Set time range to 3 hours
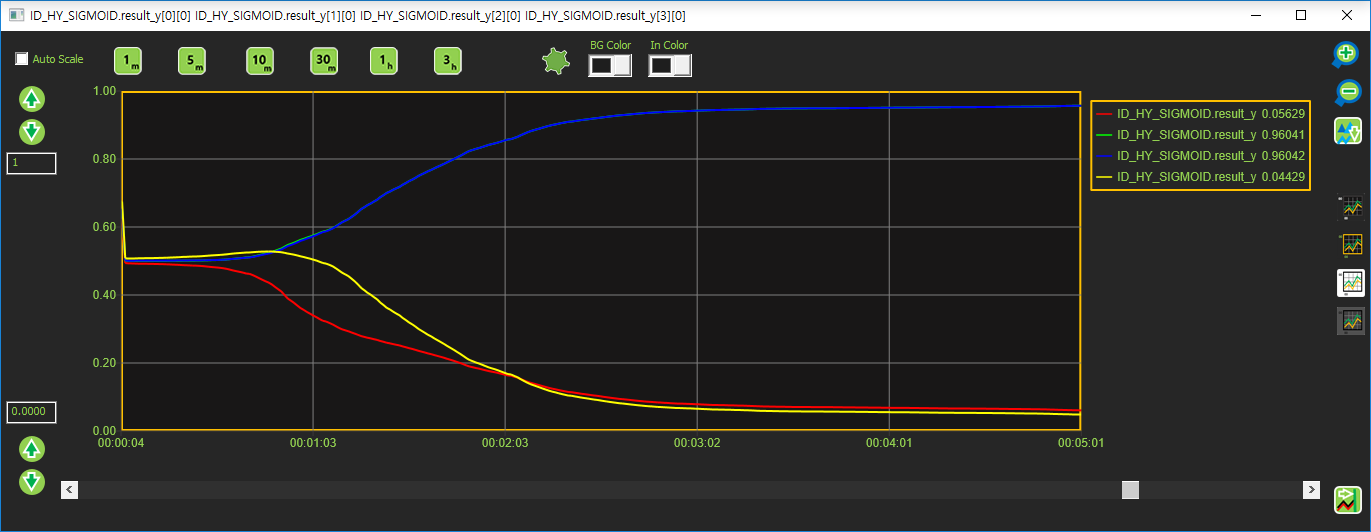Screen dimensions: 1371x532 tap(448, 62)
